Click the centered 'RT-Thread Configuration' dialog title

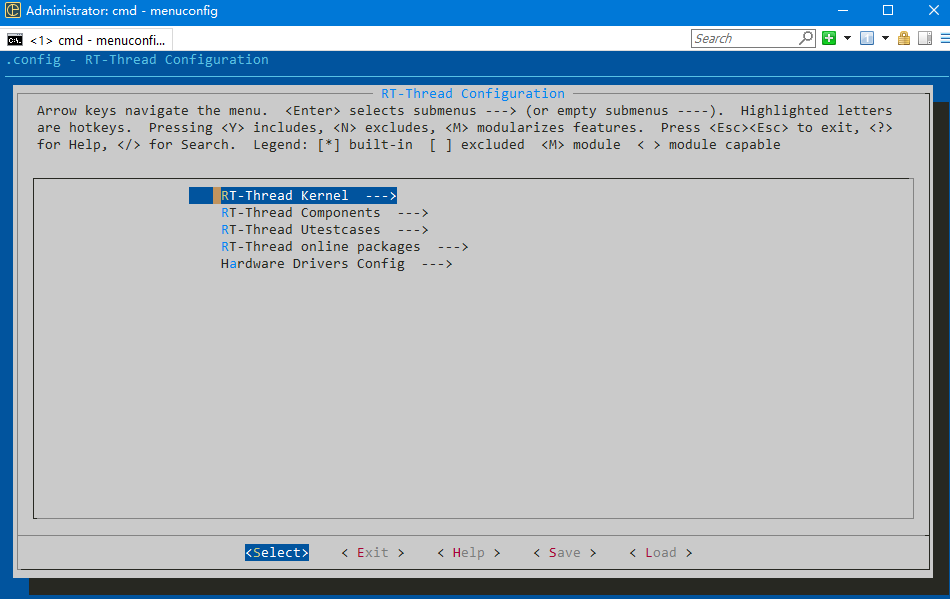(473, 93)
